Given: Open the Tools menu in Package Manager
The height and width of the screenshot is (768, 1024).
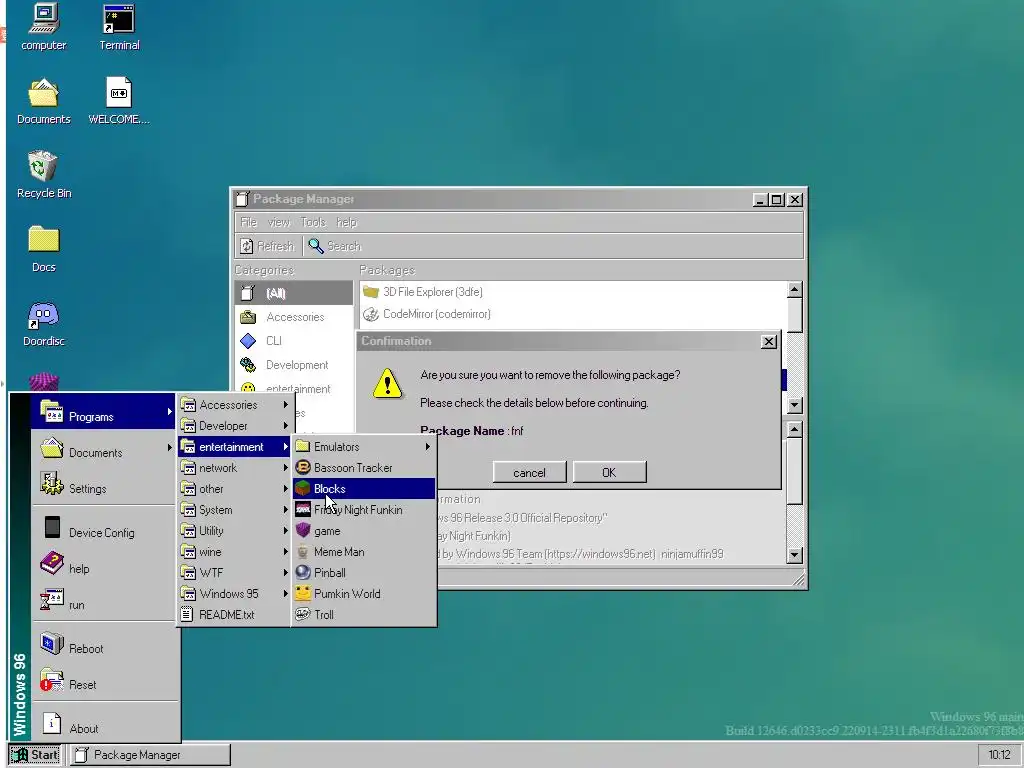Looking at the screenshot, I should tap(313, 222).
